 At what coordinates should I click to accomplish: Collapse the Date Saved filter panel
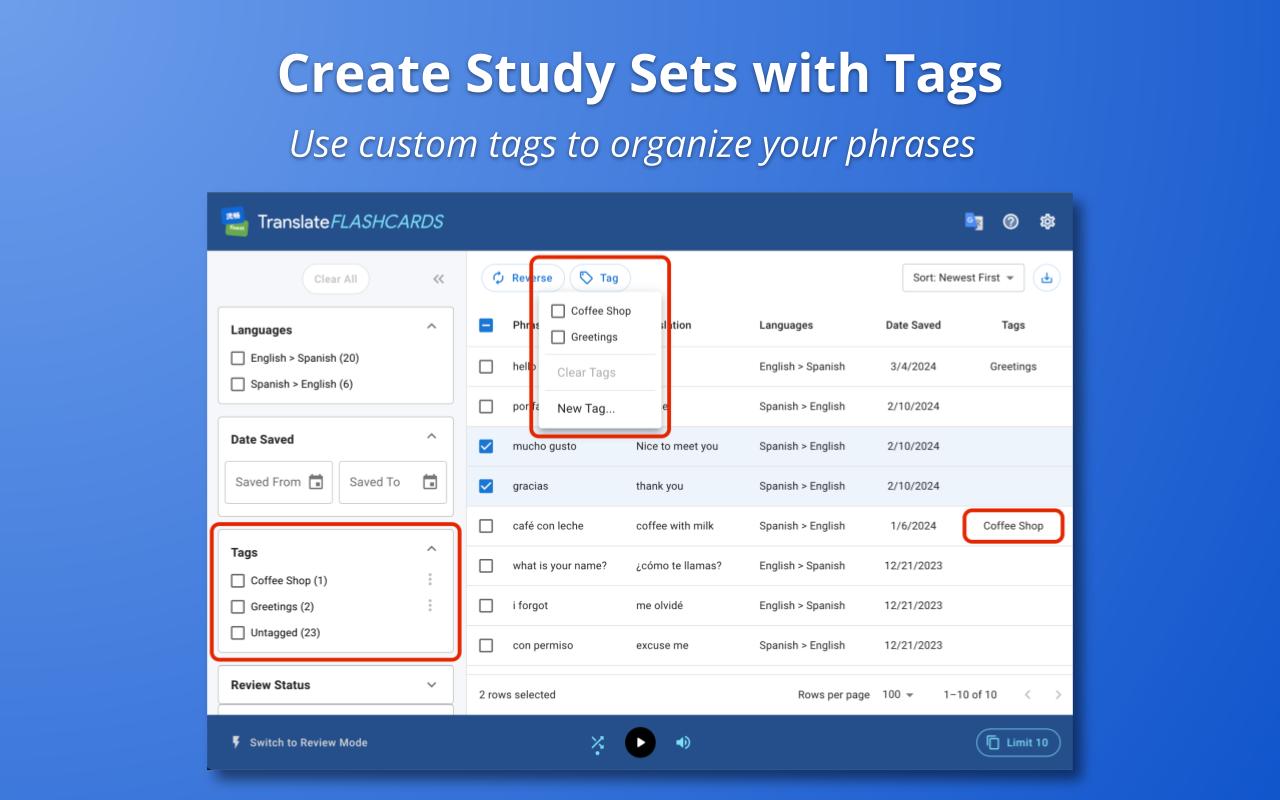click(x=432, y=436)
